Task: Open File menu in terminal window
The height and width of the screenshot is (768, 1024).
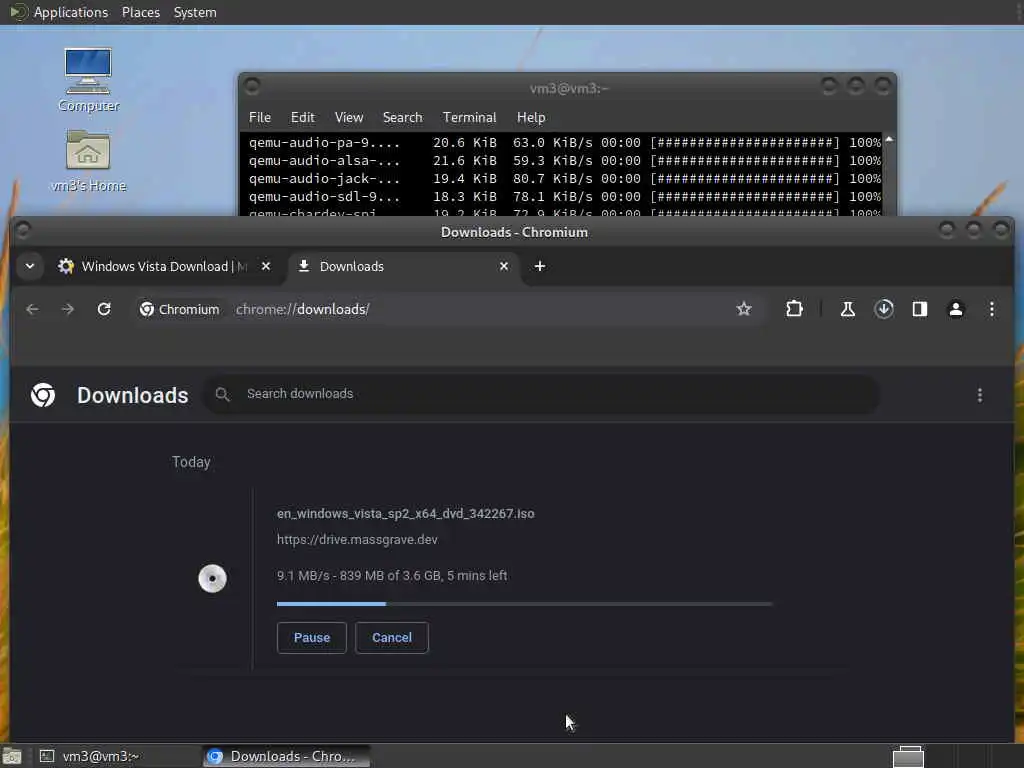Action: (x=260, y=118)
